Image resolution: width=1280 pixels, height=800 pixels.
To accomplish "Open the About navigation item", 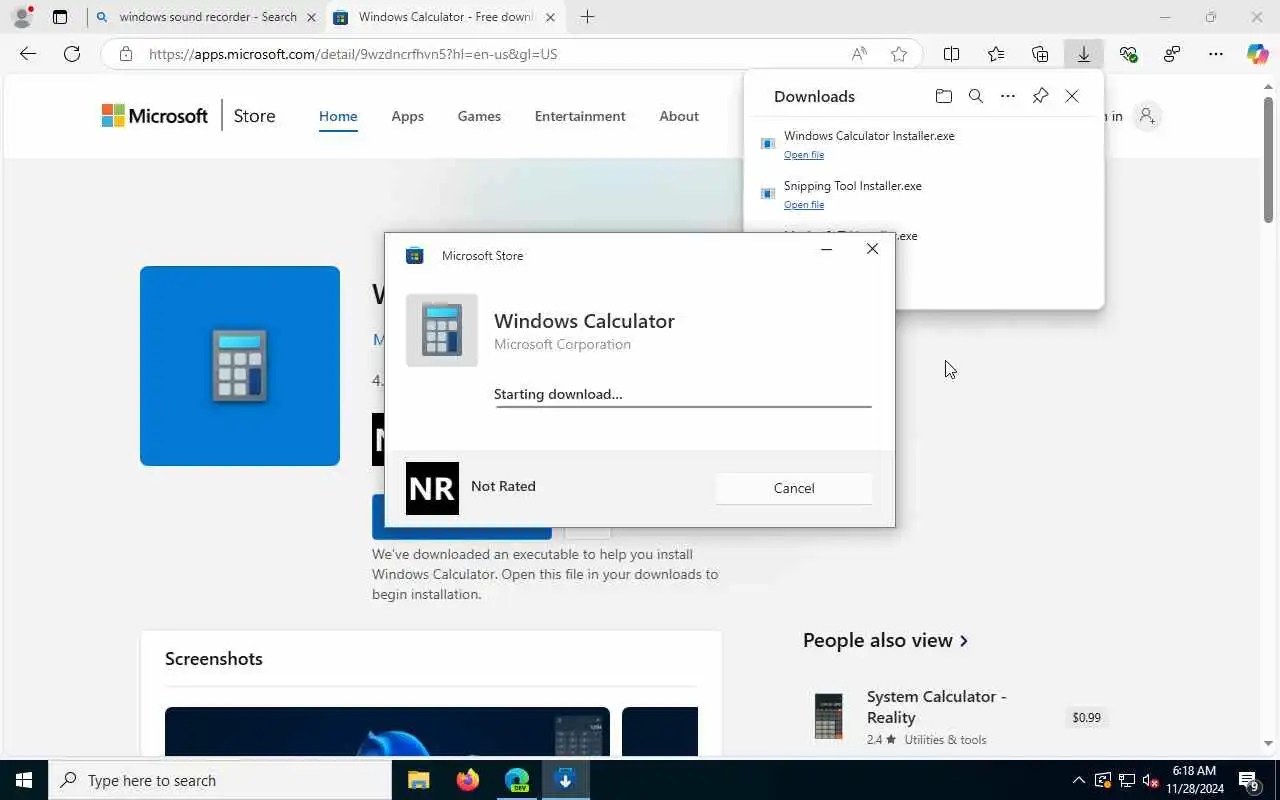I will click(x=679, y=116).
